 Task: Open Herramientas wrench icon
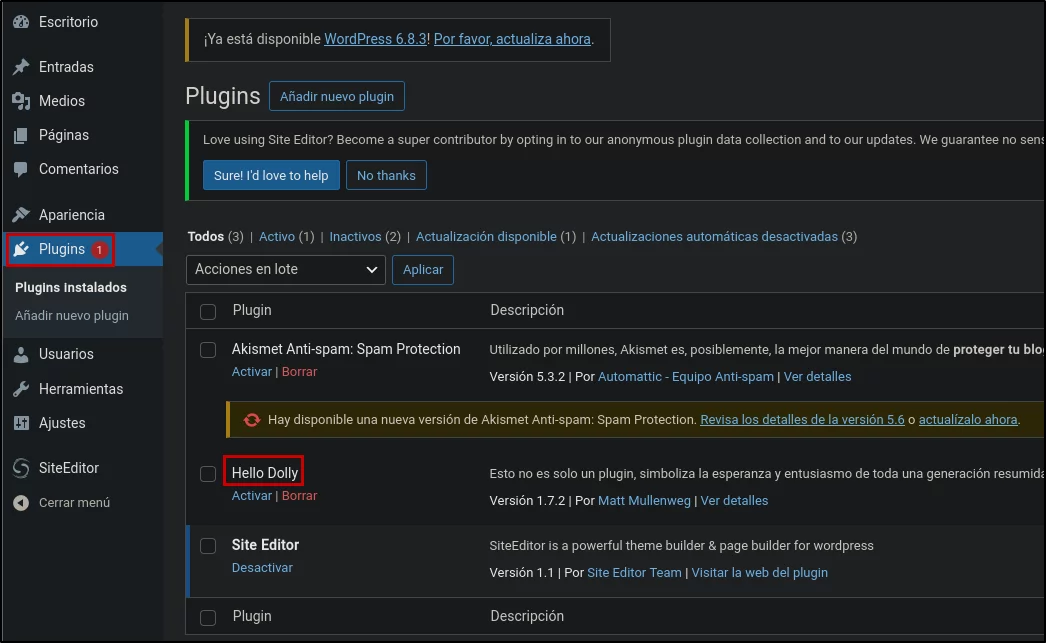pos(21,389)
